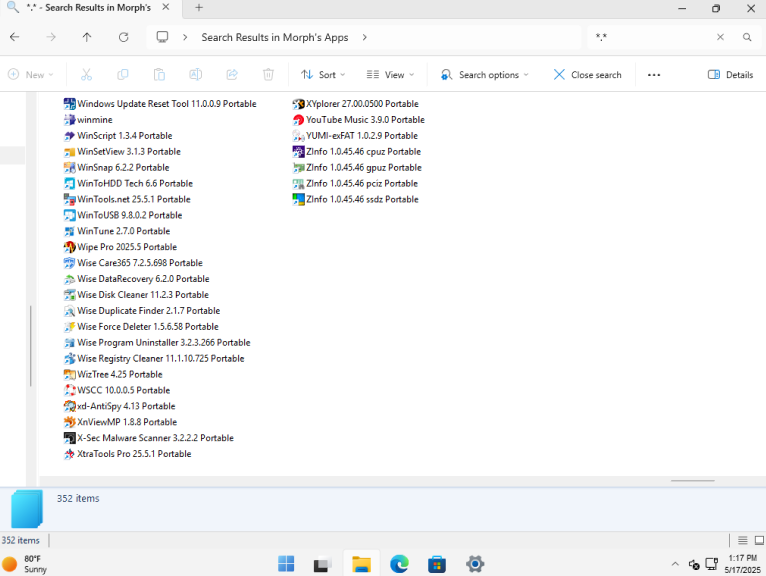The width and height of the screenshot is (766, 576).
Task: Click the WizTree 4.25 Portable icon
Action: [69, 374]
